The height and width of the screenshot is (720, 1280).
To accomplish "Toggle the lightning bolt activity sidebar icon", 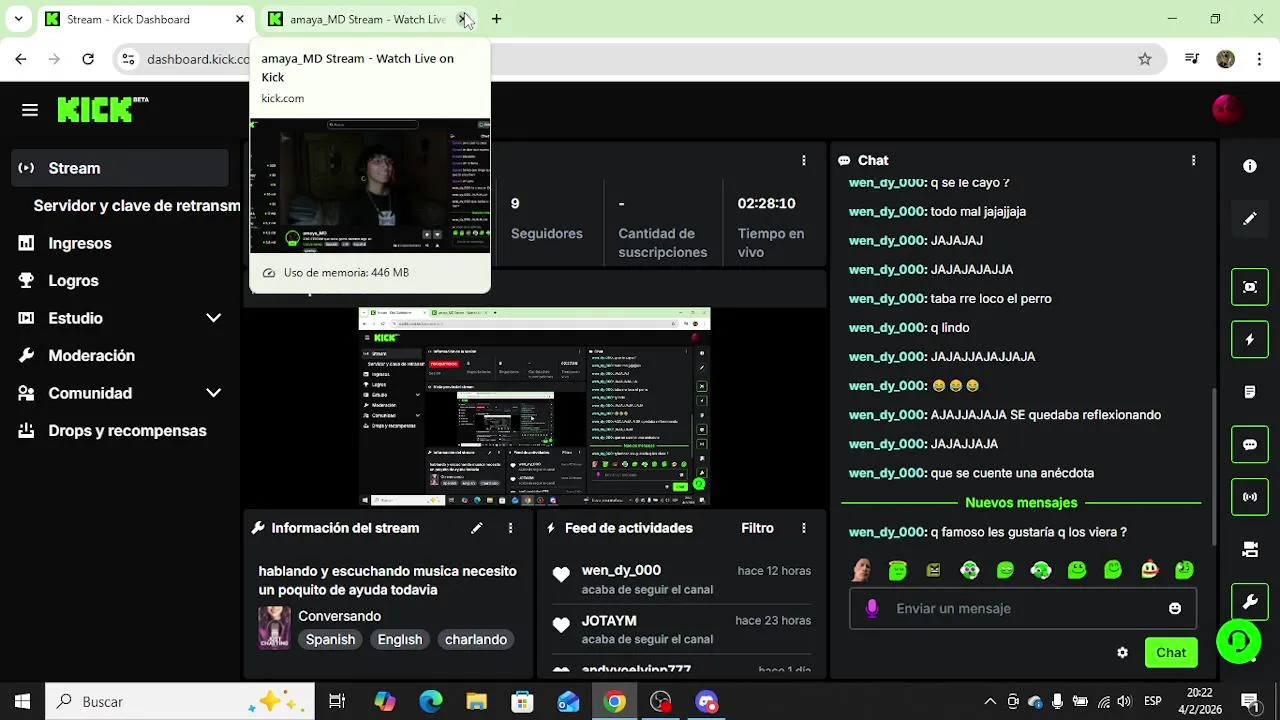I will pyautogui.click(x=1250, y=340).
